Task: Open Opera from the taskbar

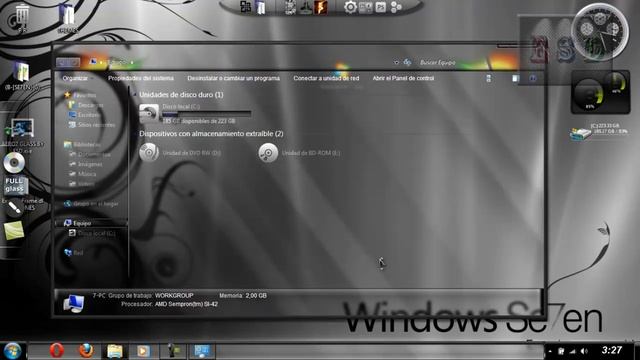Action: (x=57, y=351)
